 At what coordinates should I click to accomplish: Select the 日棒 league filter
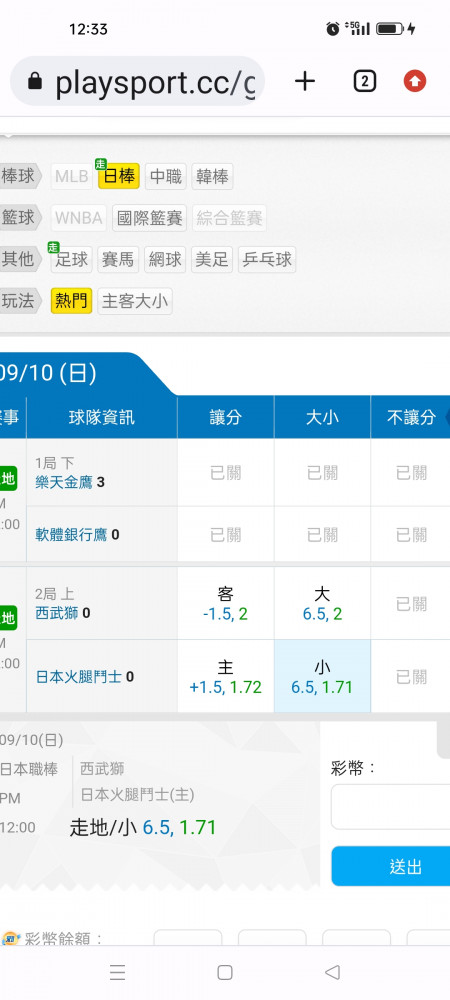pyautogui.click(x=119, y=177)
